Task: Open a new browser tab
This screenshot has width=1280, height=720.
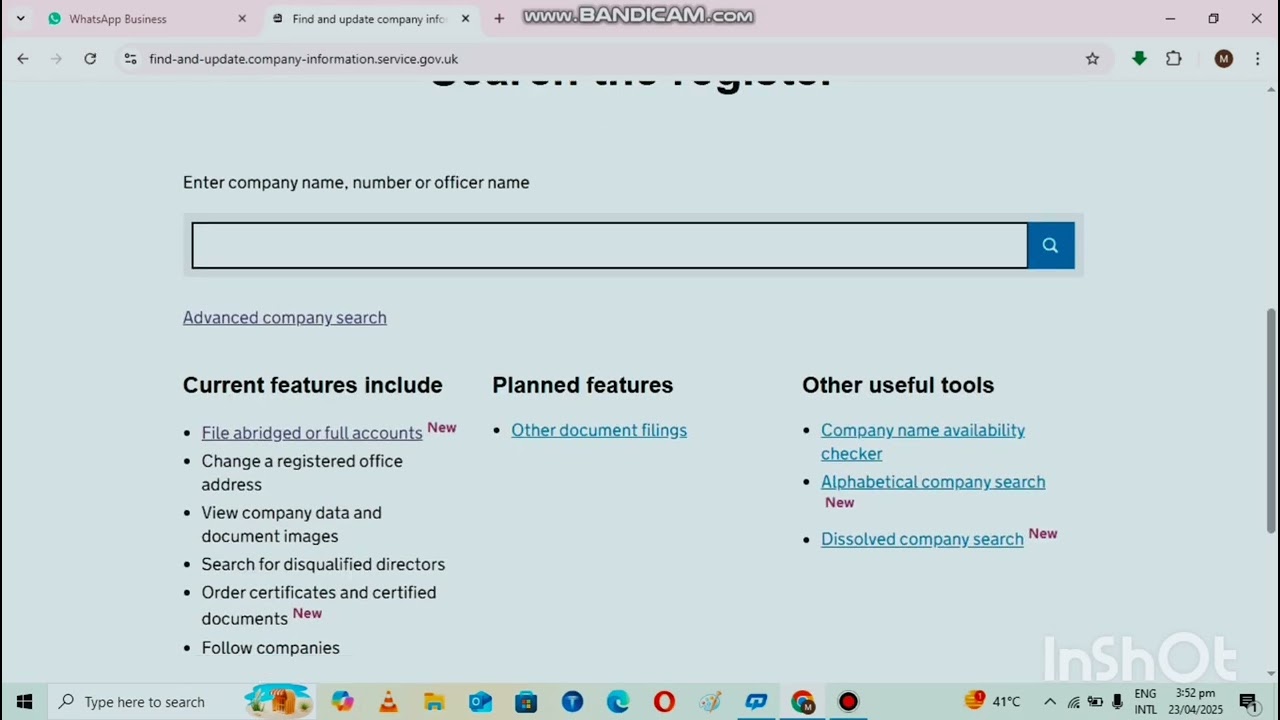Action: pyautogui.click(x=499, y=19)
